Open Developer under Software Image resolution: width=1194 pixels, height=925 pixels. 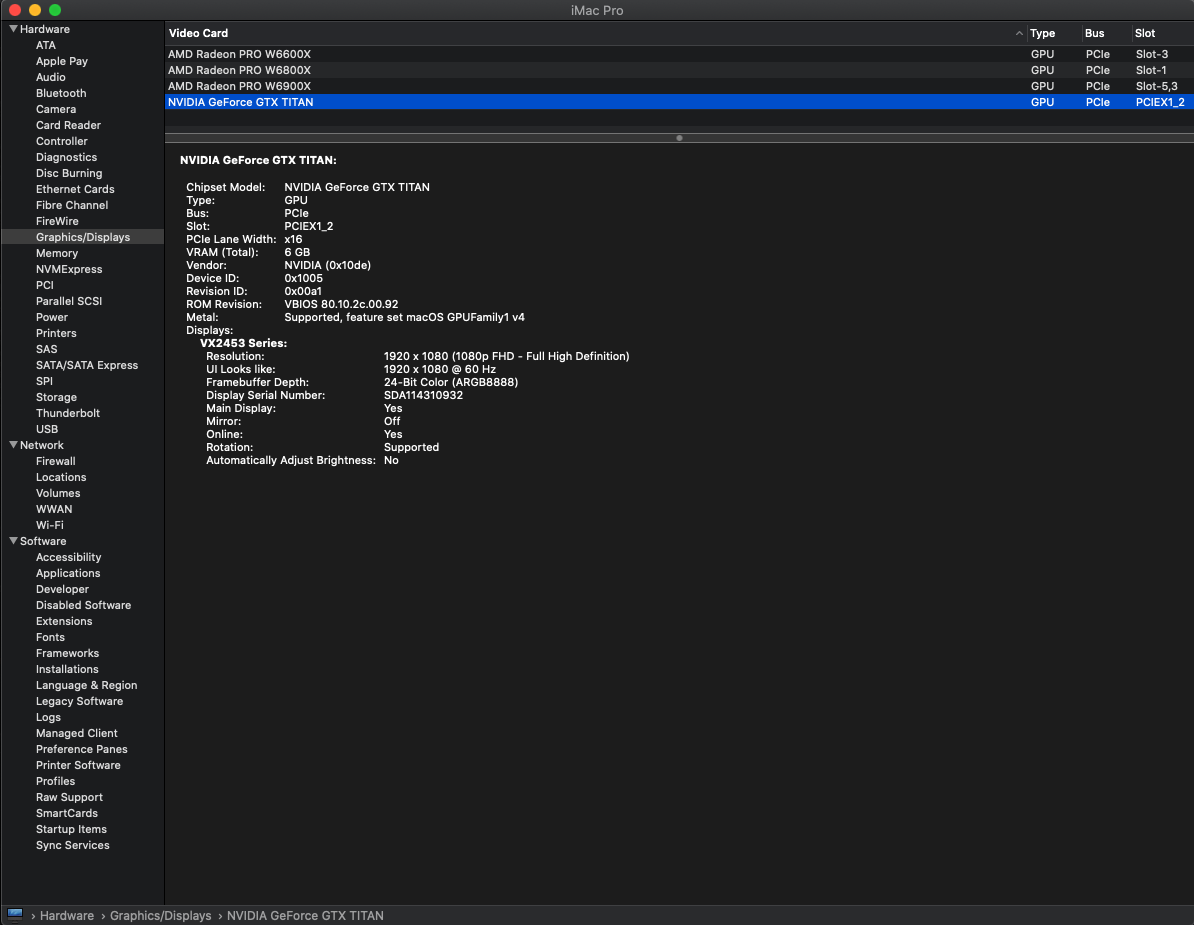pyautogui.click(x=62, y=588)
